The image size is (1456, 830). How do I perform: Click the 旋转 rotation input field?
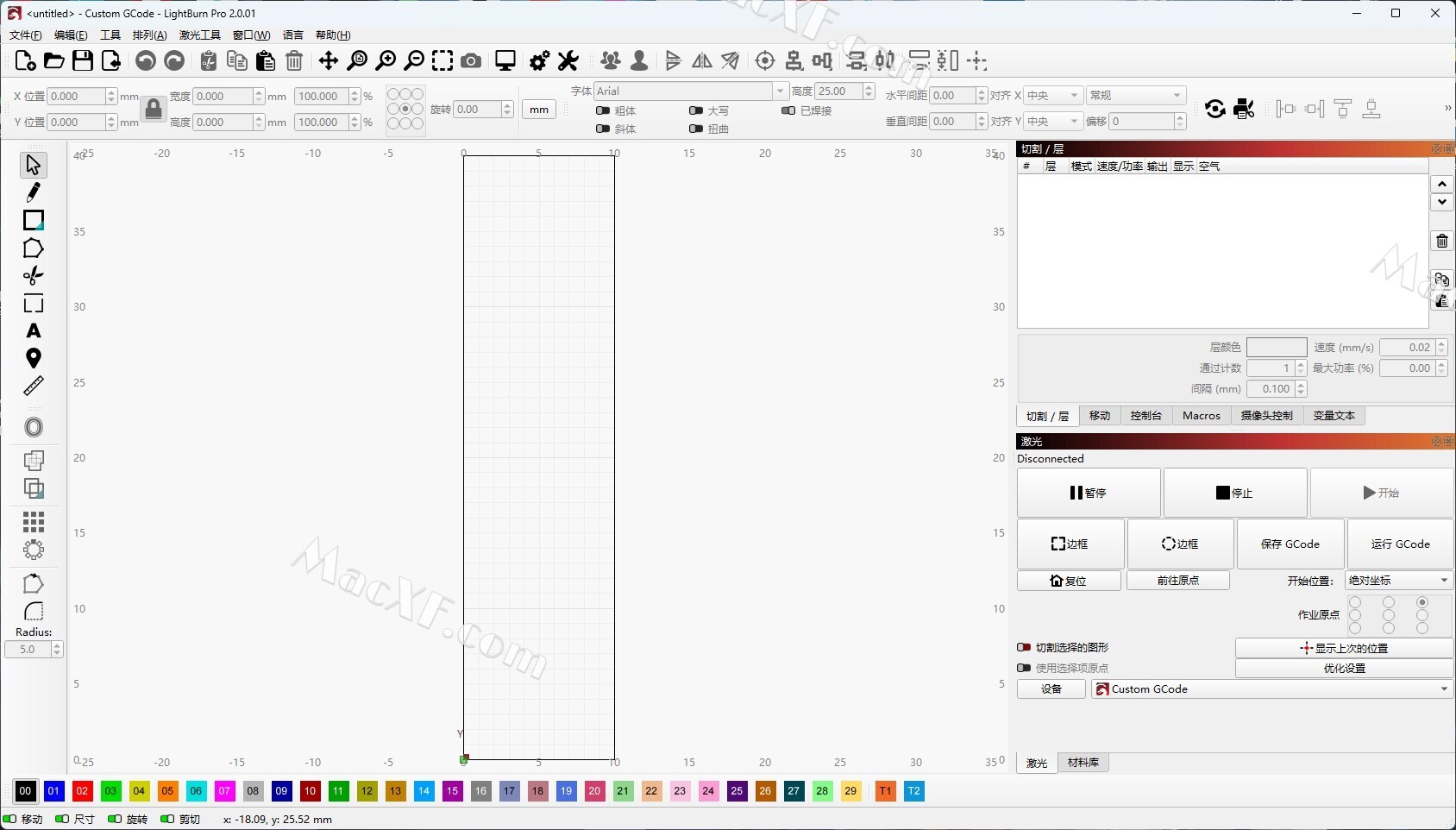click(477, 110)
